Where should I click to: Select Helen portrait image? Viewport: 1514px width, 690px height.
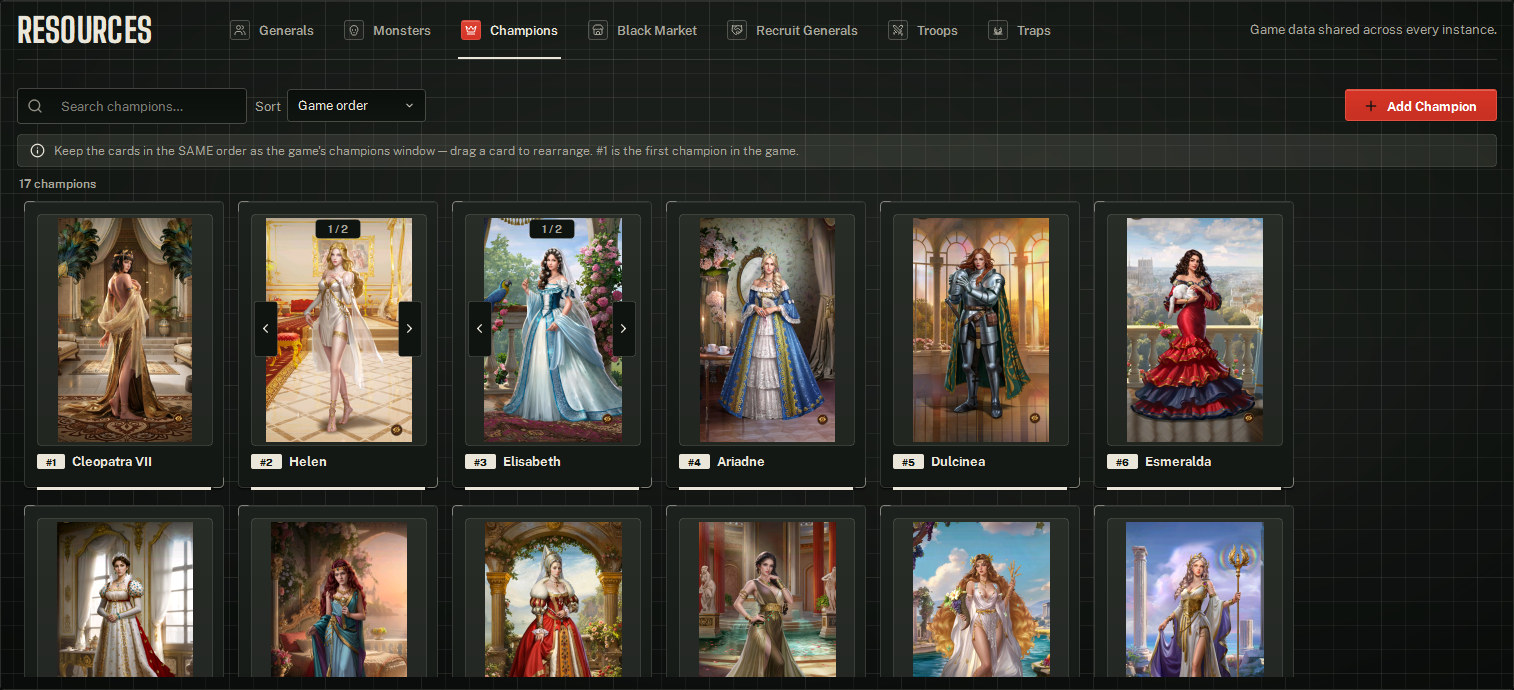[x=339, y=330]
